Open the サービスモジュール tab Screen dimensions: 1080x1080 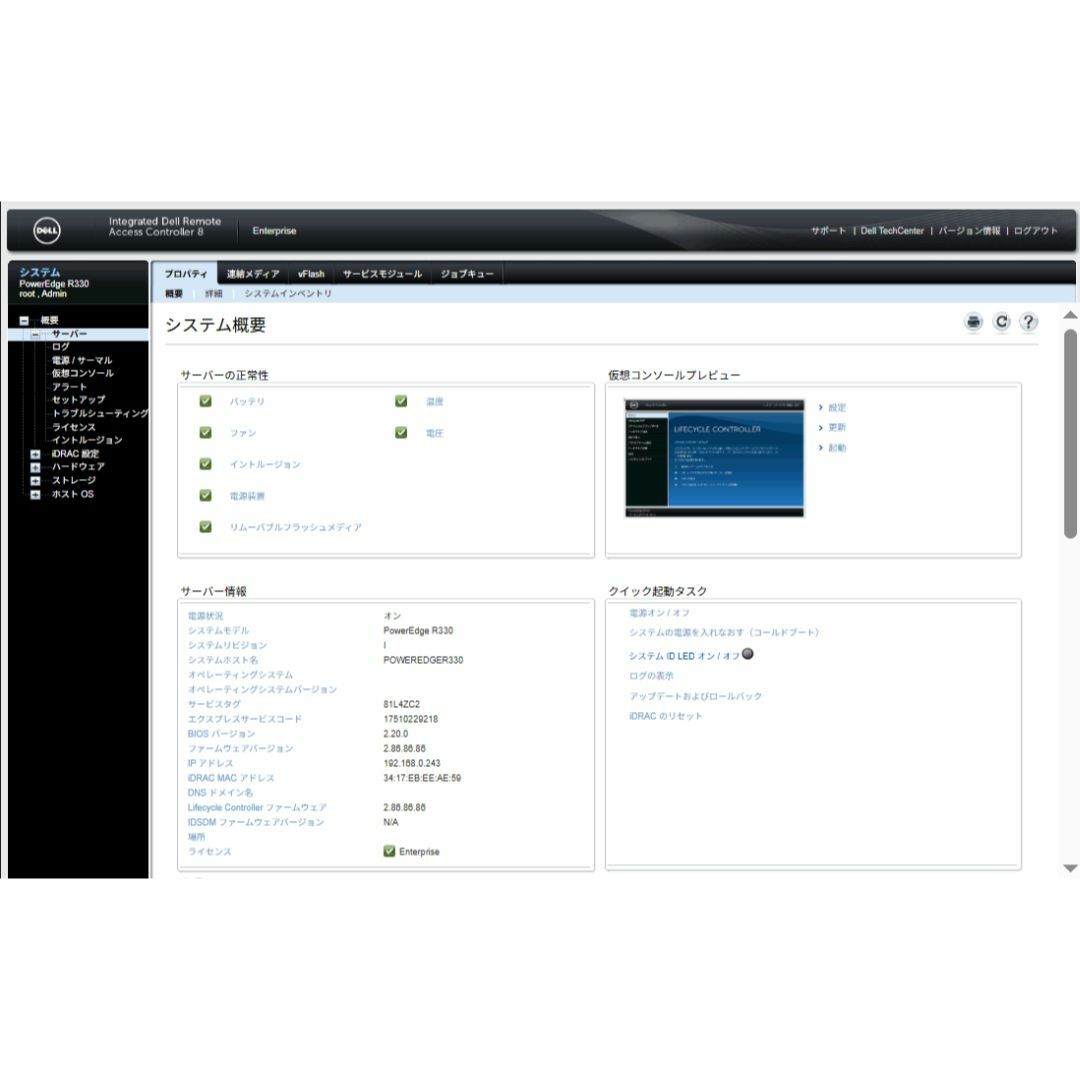click(382, 273)
